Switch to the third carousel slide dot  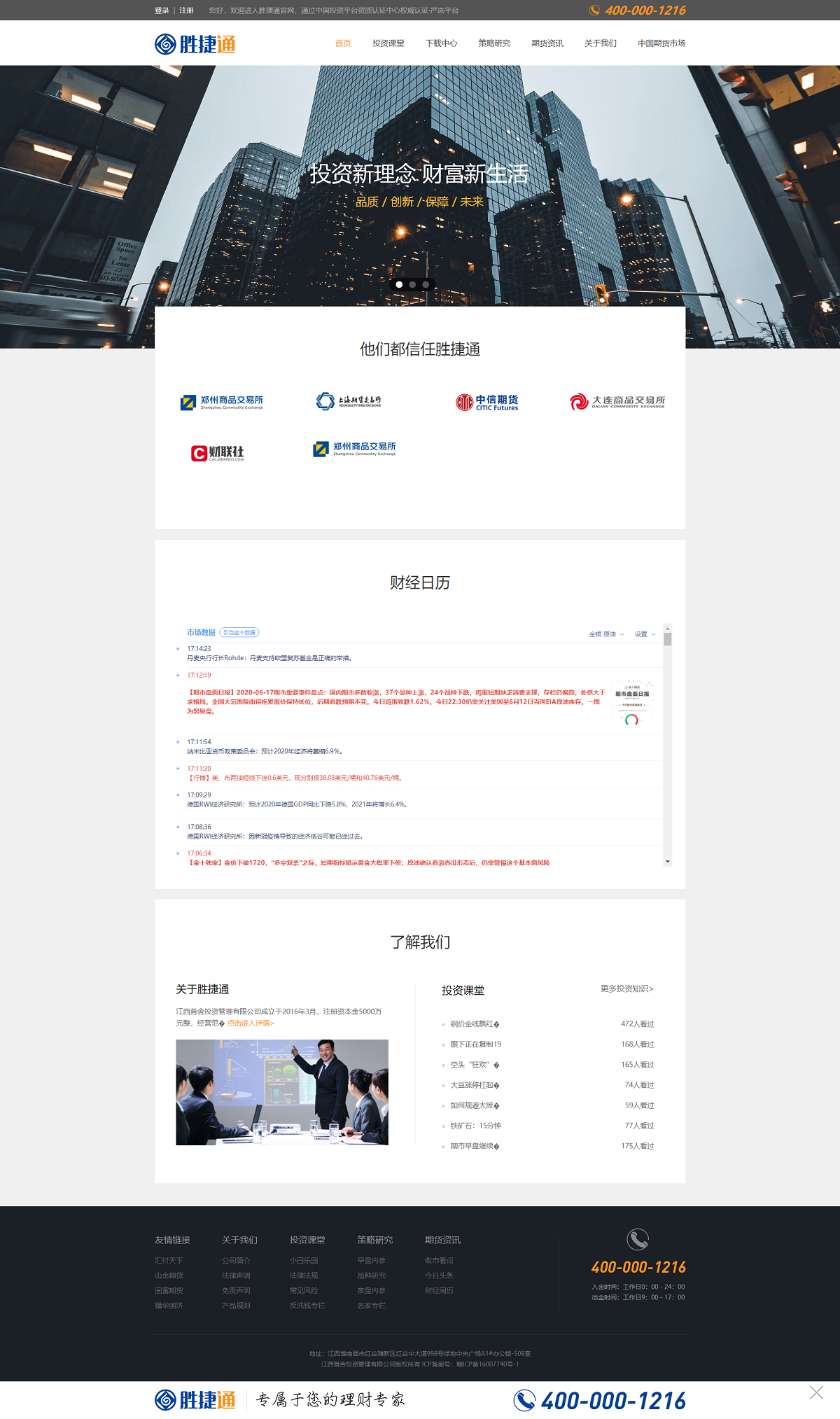426,285
